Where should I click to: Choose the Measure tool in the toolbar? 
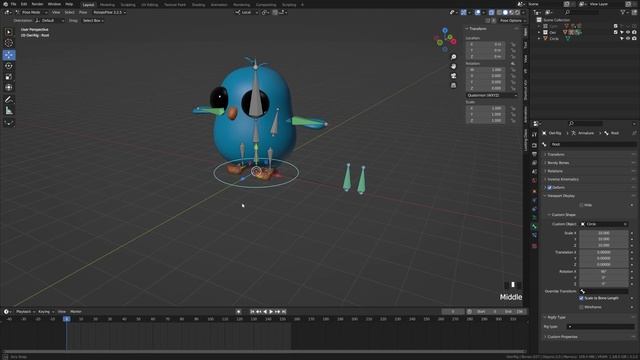9,111
